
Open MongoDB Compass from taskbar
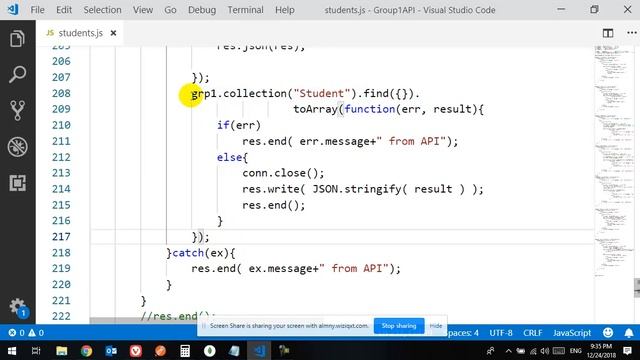click(x=210, y=351)
